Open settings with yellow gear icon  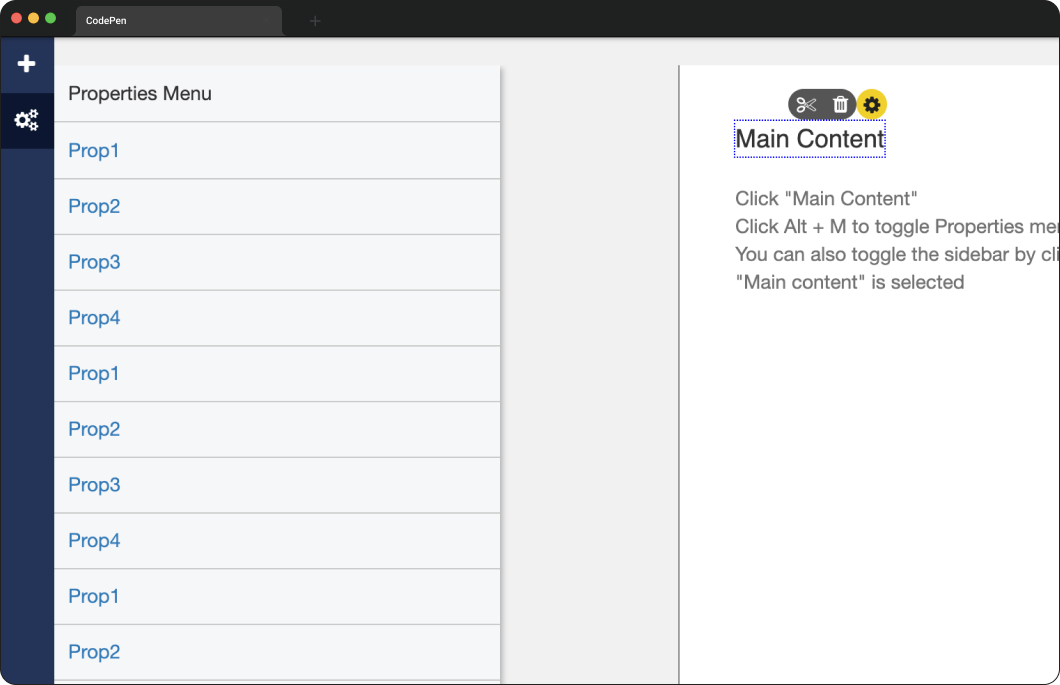pos(872,105)
